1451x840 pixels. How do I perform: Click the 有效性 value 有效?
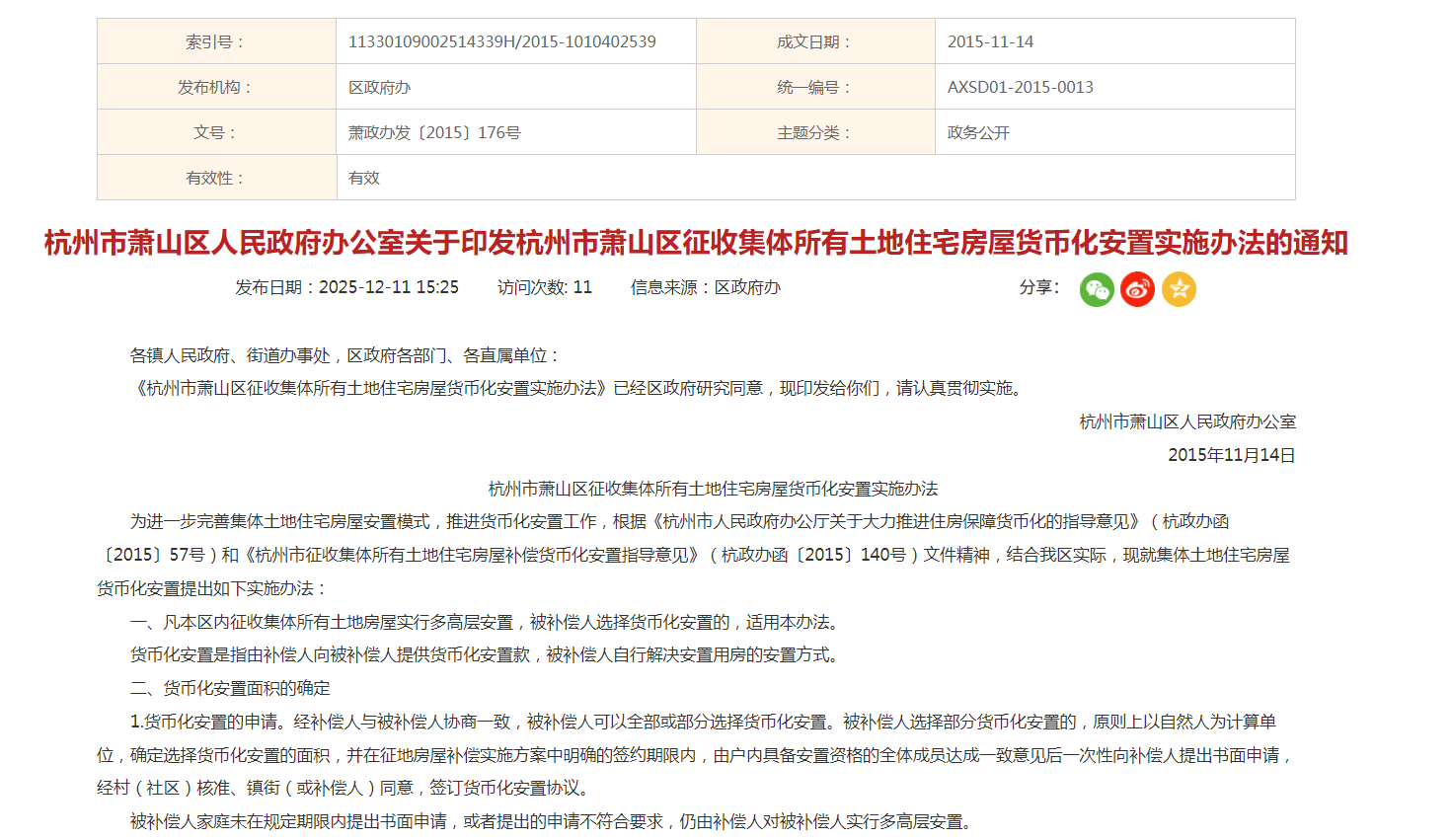(x=364, y=178)
